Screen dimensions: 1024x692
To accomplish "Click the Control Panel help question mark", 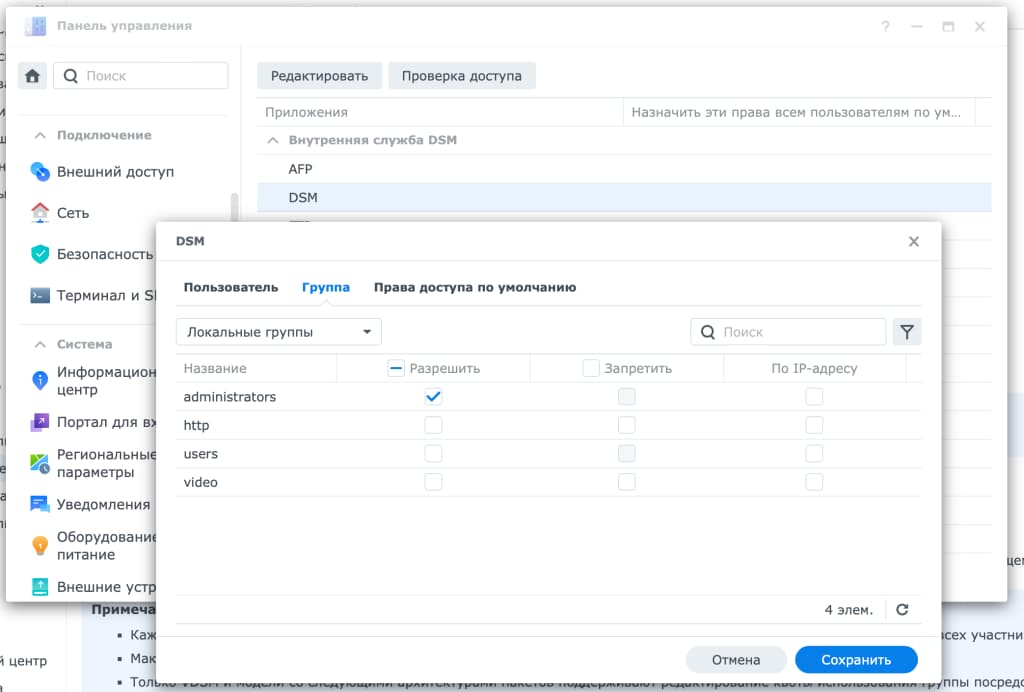I will click(885, 27).
